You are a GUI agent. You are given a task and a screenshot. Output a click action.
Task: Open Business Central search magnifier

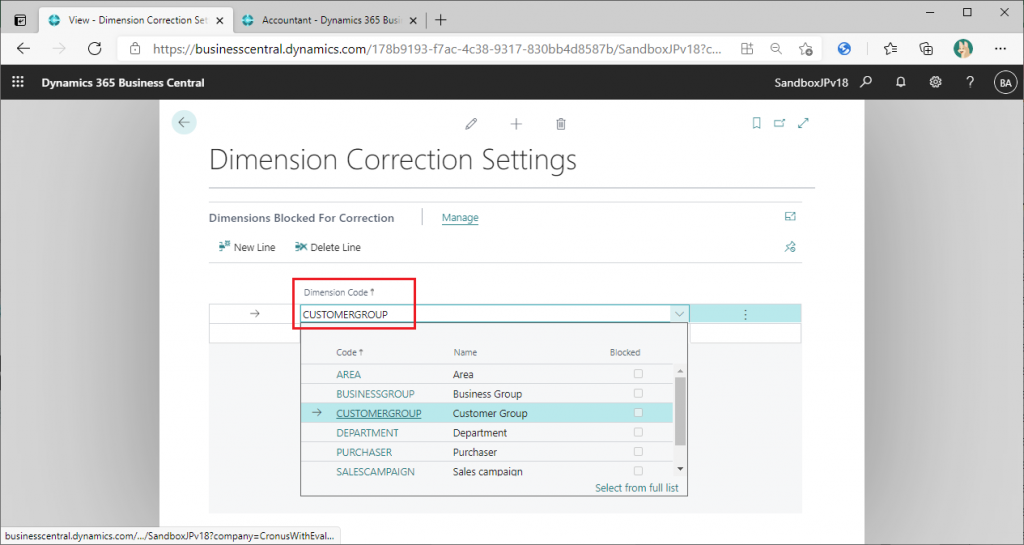[866, 82]
